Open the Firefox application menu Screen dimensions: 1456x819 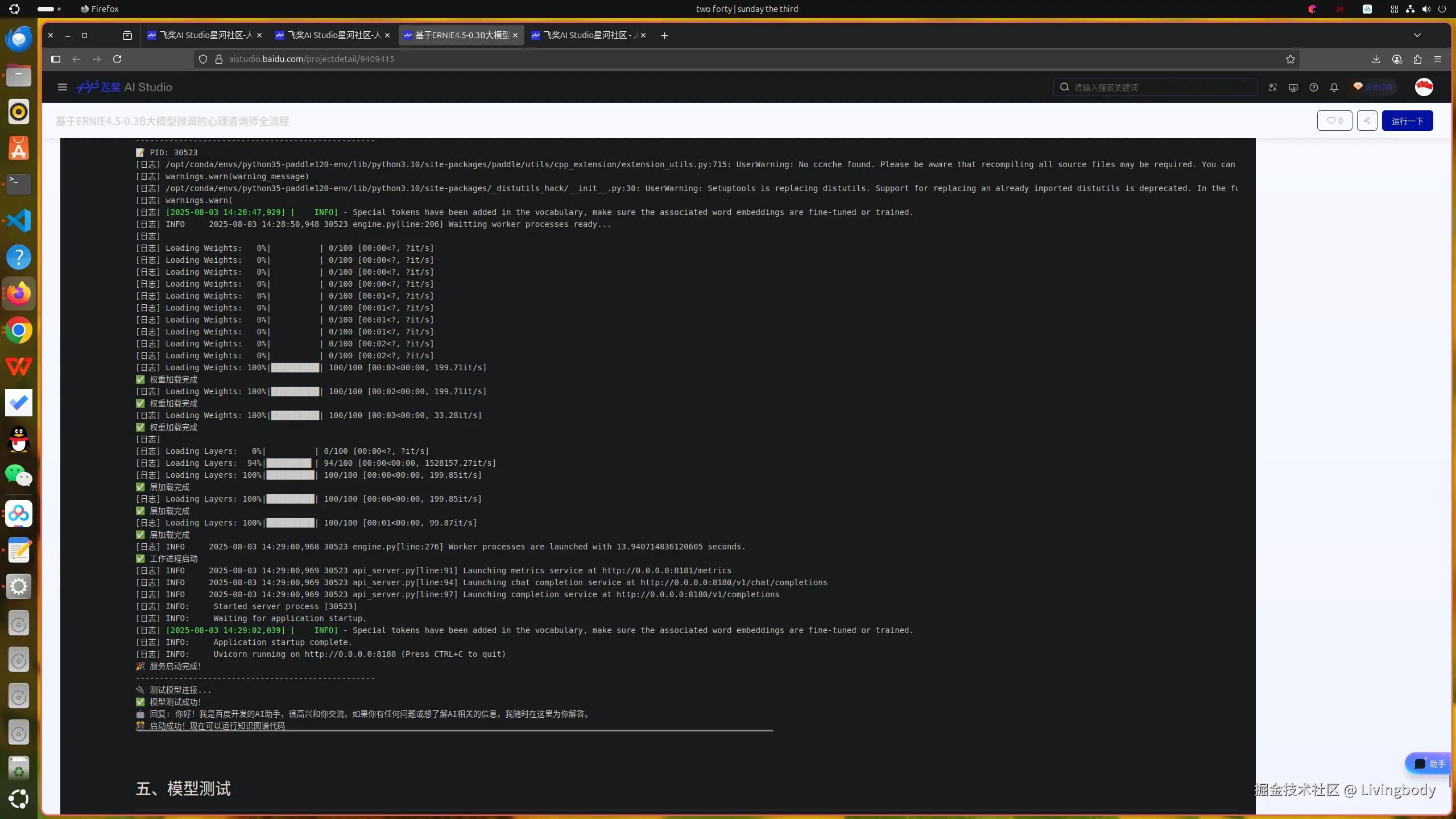click(x=1437, y=59)
